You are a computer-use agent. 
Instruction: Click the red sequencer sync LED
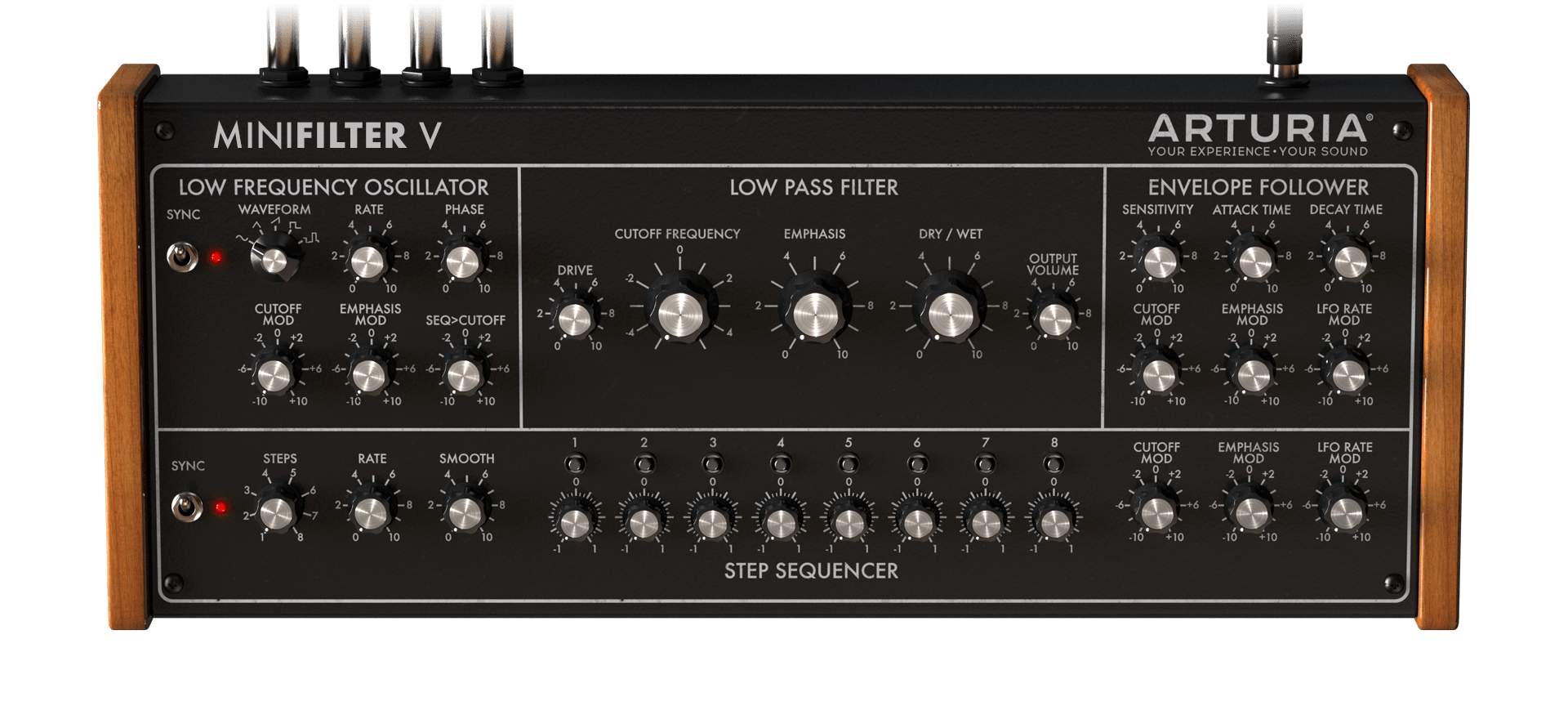tap(220, 507)
